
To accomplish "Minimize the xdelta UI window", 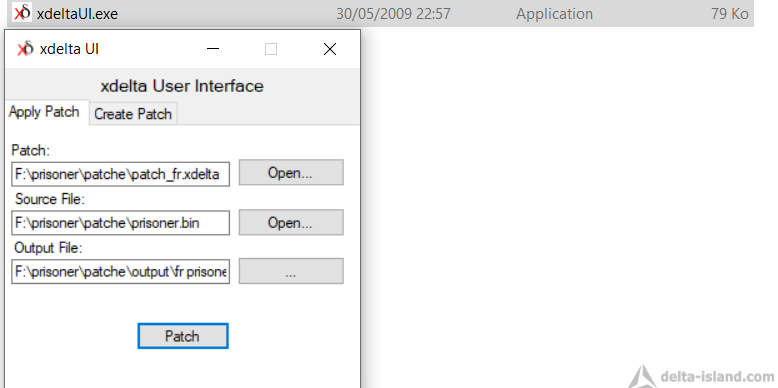I will 213,49.
